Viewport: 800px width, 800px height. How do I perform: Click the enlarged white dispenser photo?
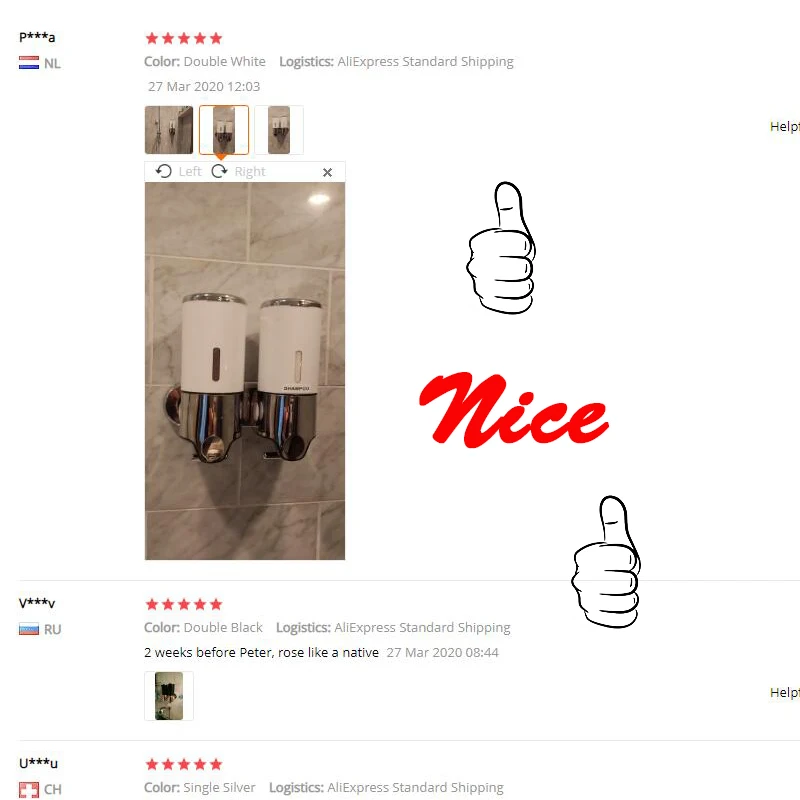(x=245, y=371)
